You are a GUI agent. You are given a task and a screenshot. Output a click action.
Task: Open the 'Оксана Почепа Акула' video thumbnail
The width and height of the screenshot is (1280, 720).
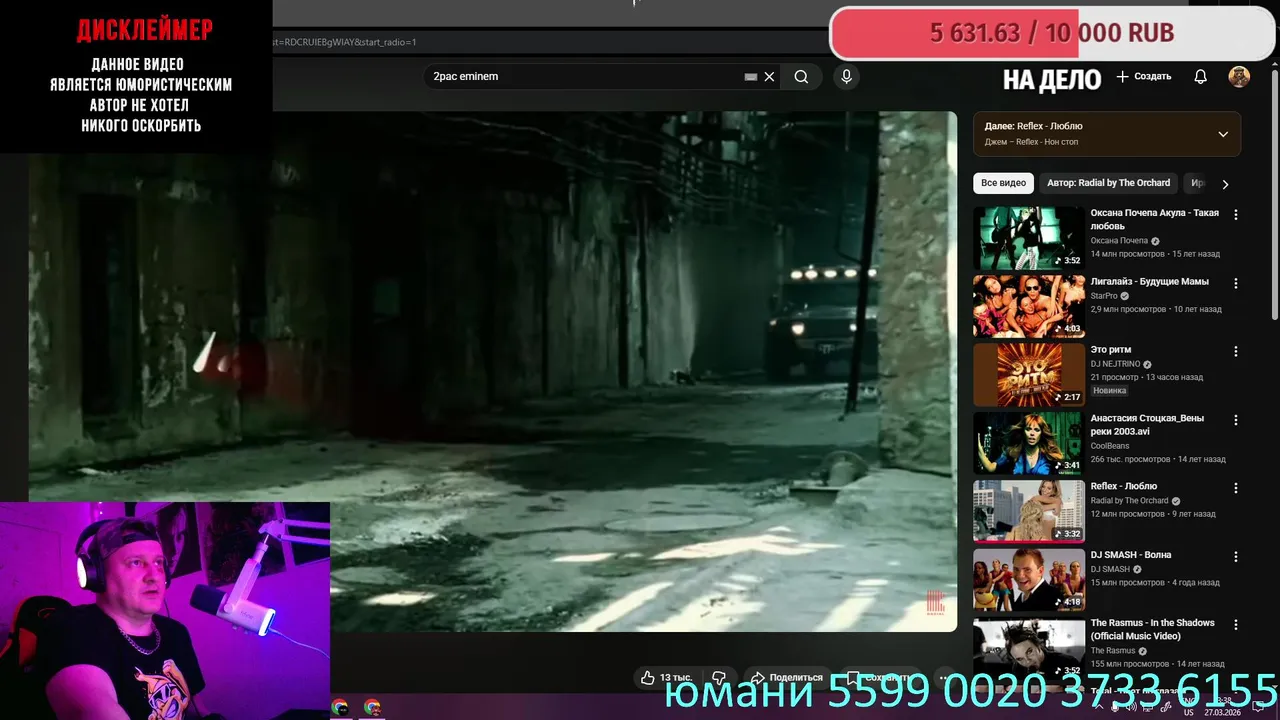(1029, 238)
